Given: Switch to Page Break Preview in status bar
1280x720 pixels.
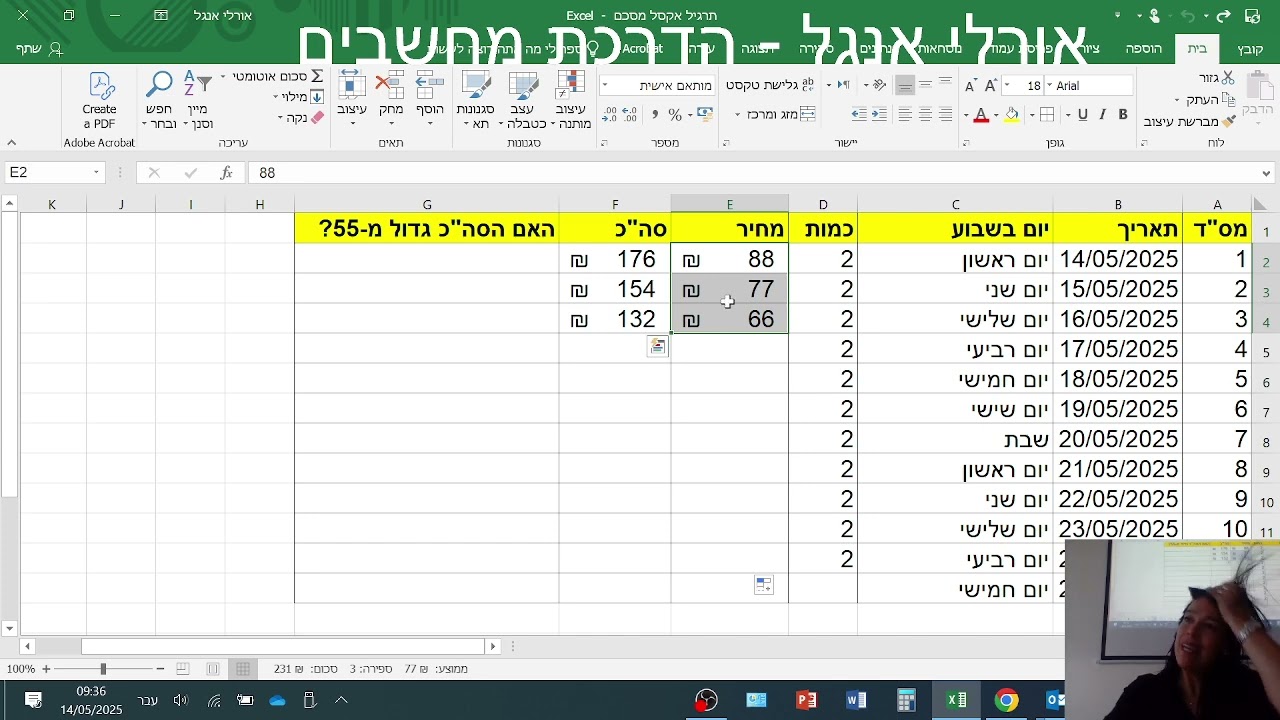Looking at the screenshot, I should 183,668.
